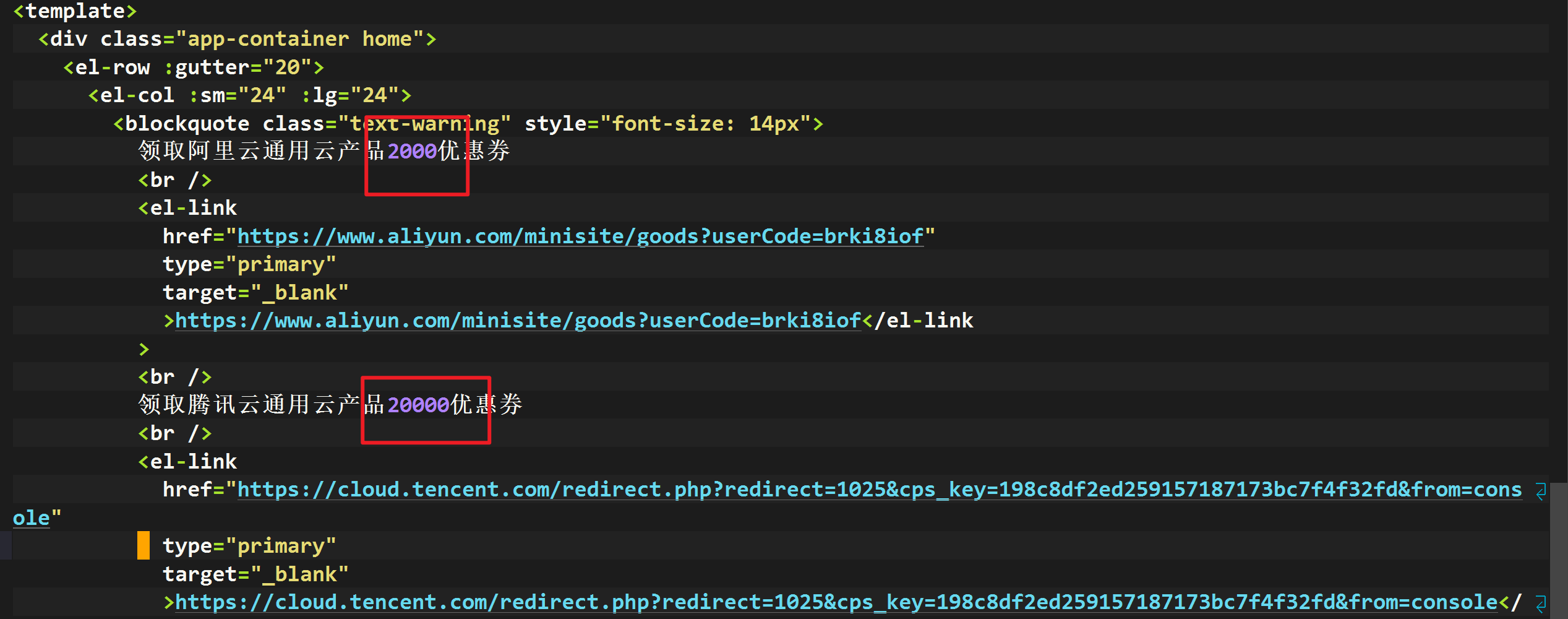The width and height of the screenshot is (1568, 619).
Task: Click type="primary" on the cursor-marked line
Action: [250, 546]
